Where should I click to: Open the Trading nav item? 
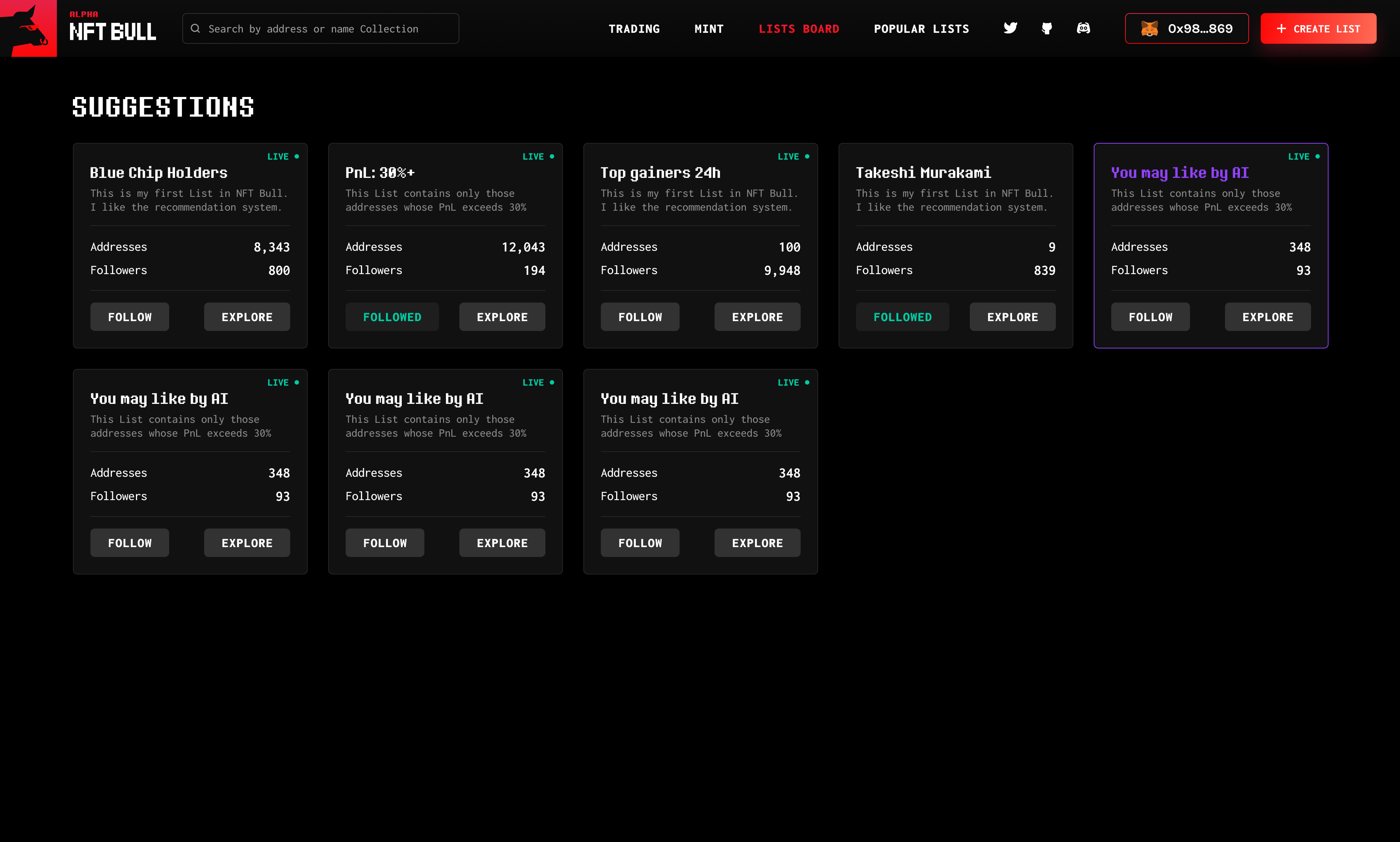[634, 29]
